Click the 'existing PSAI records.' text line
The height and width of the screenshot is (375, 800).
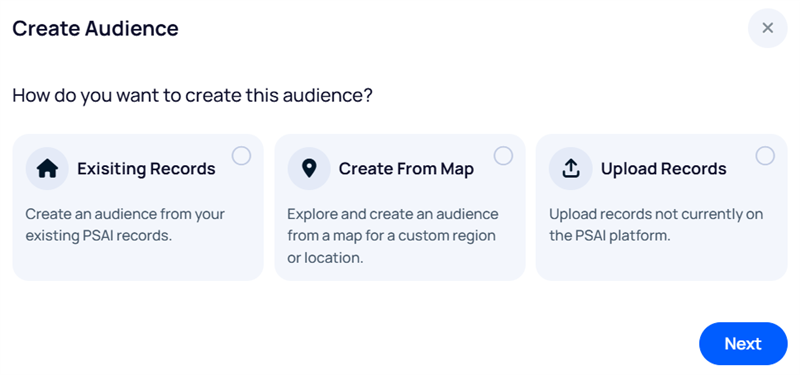tap(99, 236)
